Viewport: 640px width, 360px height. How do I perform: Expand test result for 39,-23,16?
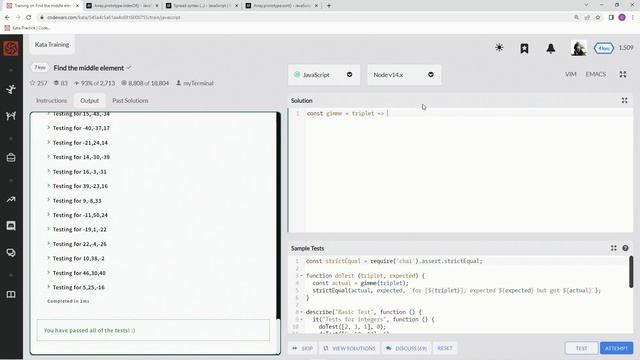[x=78, y=186]
